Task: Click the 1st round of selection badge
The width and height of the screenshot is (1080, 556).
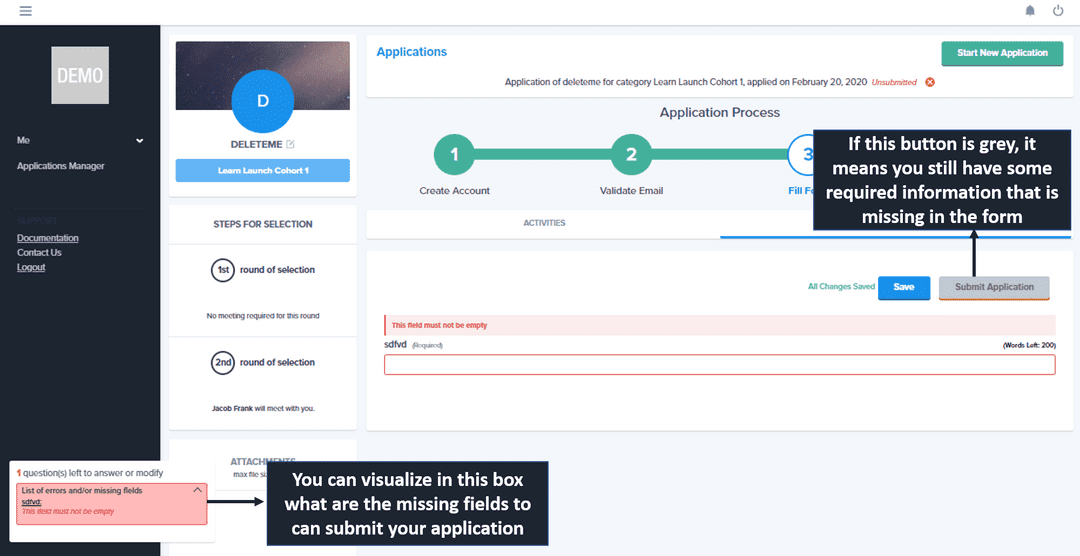Action: coord(223,270)
